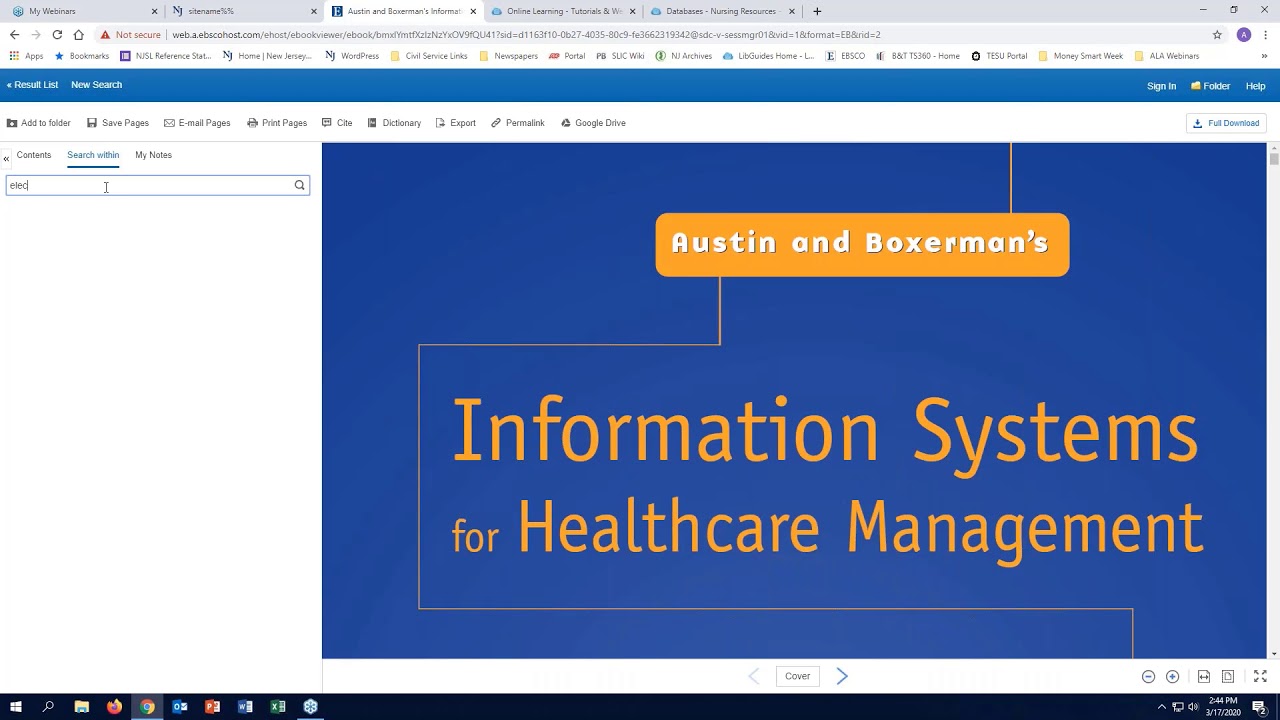The image size is (1280, 720).
Task: Return to the Result List
Action: click(32, 85)
